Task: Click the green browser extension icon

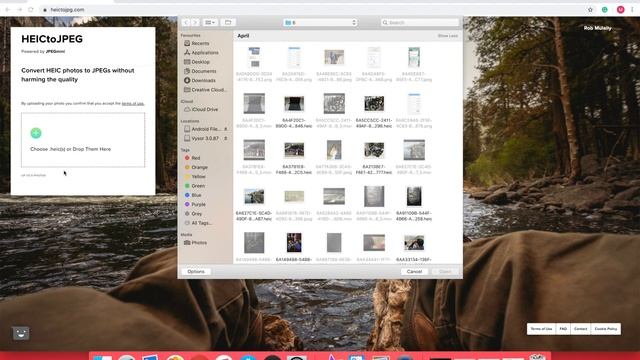Action: (605, 9)
